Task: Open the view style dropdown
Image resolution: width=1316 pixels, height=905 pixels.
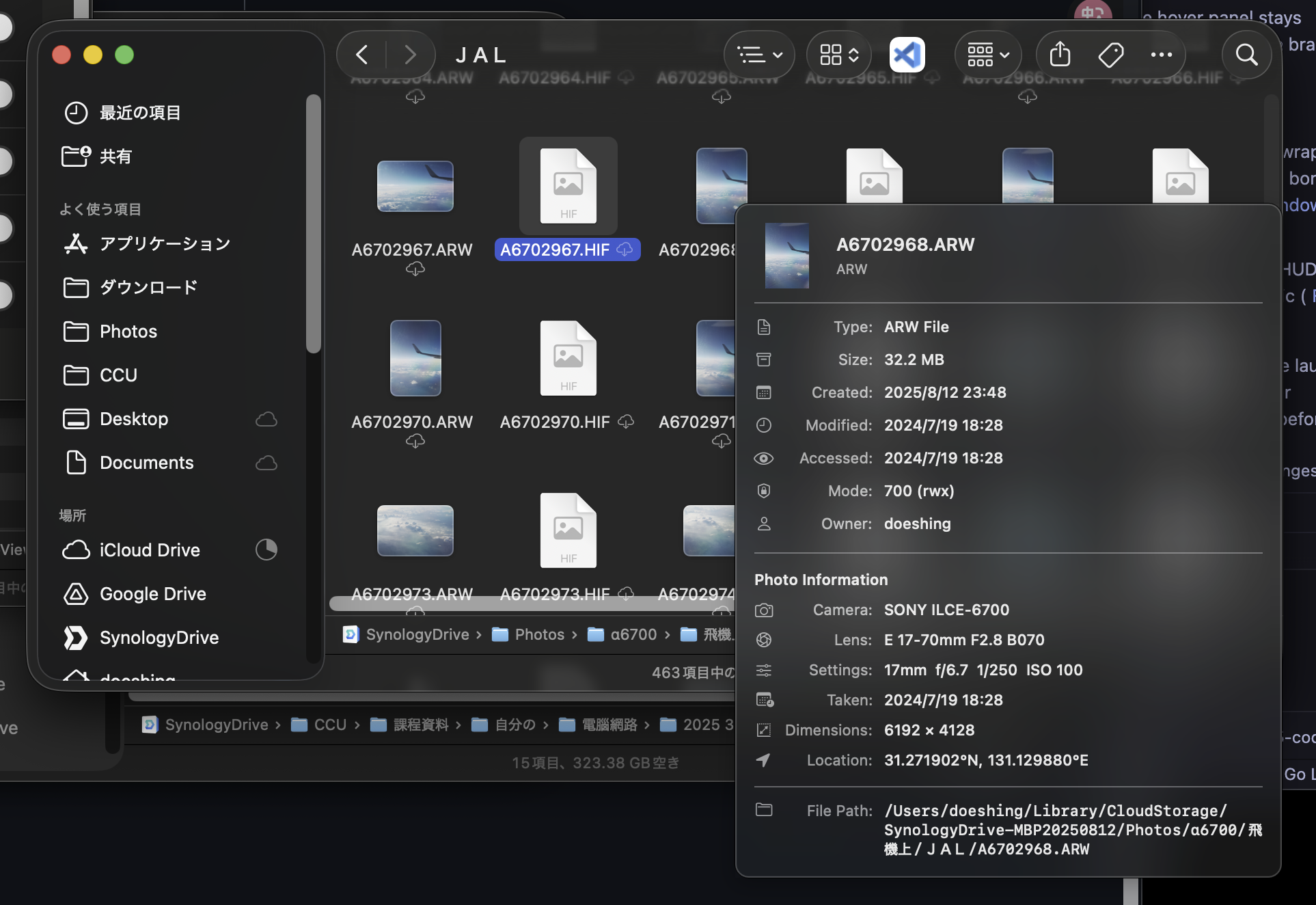Action: tap(758, 55)
